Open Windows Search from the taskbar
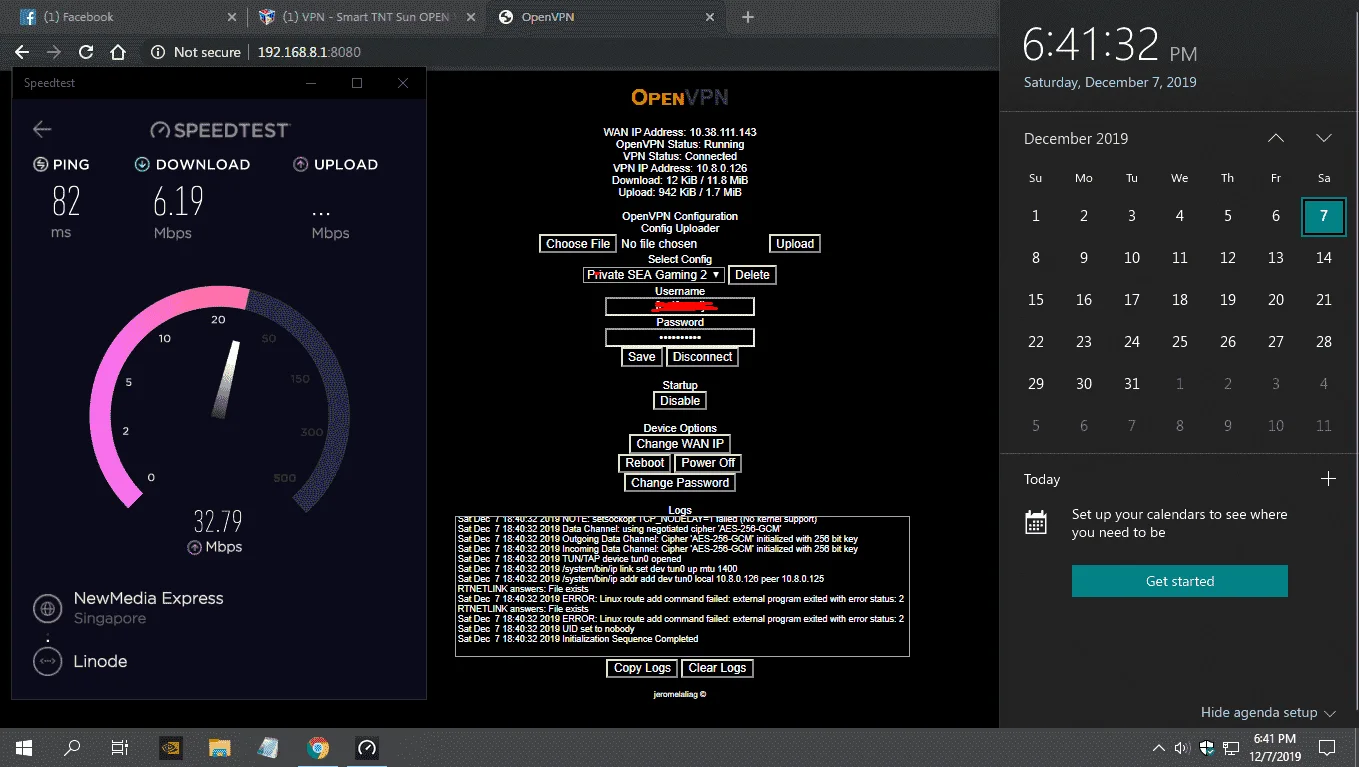Image resolution: width=1359 pixels, height=767 pixels. [x=72, y=747]
